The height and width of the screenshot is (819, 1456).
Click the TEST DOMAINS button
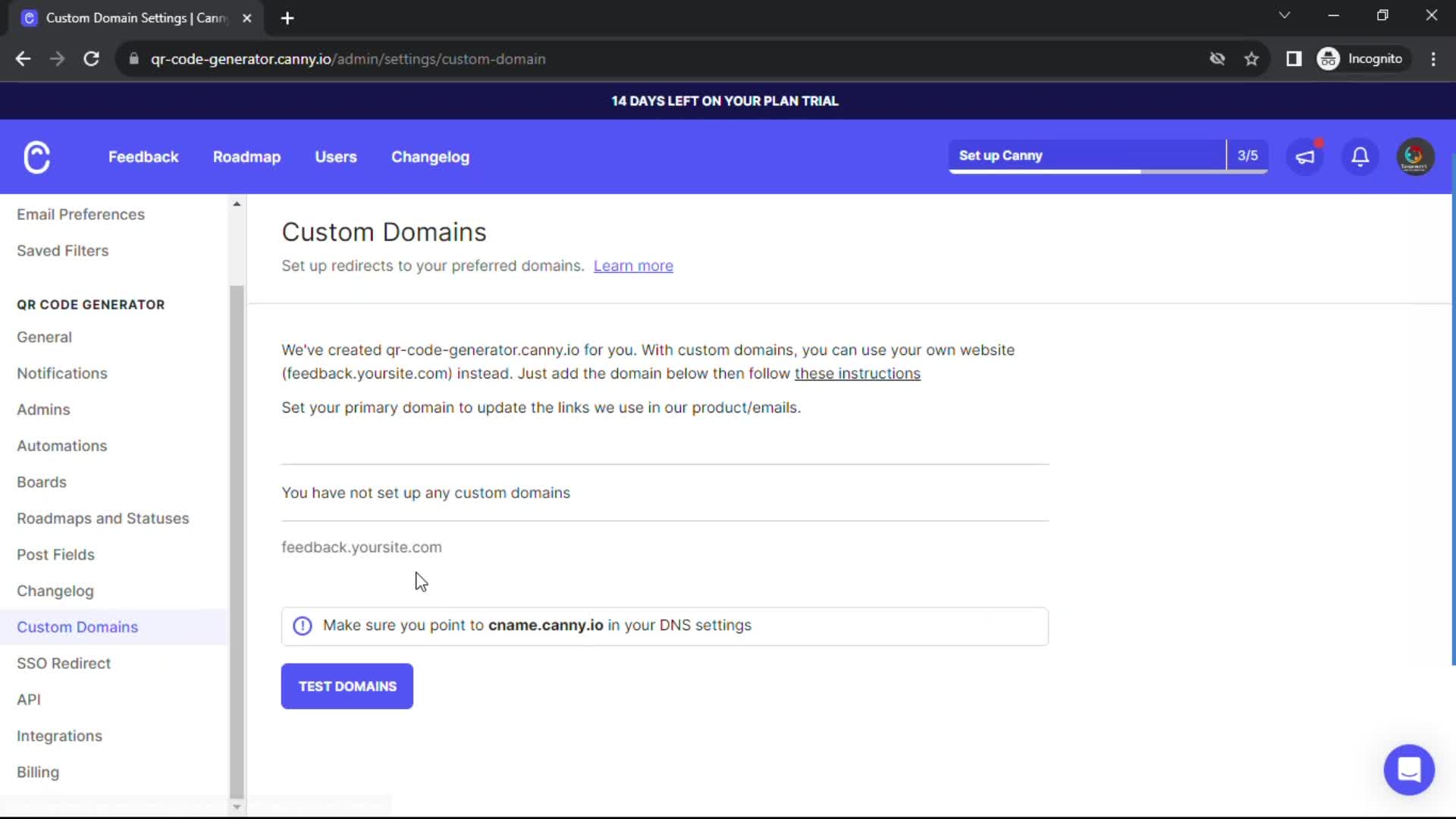[347, 686]
